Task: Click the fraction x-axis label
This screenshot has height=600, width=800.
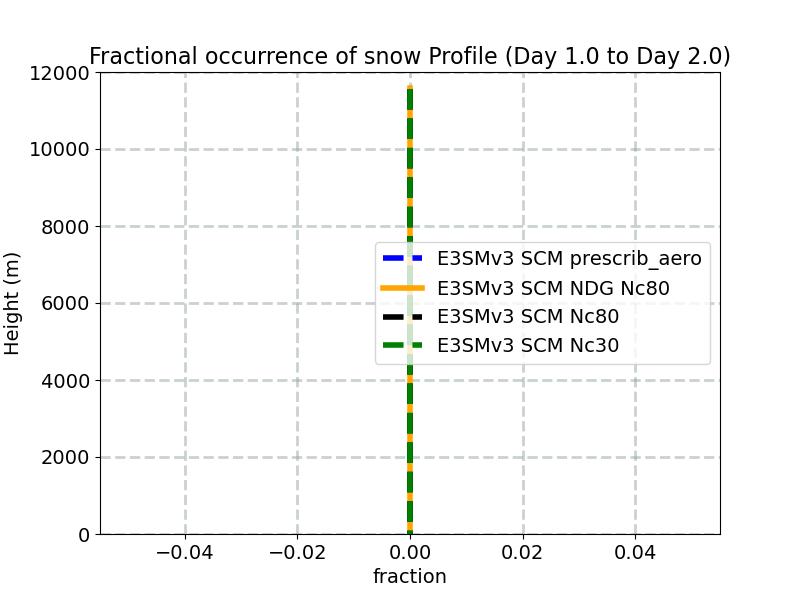Action: tap(410, 576)
